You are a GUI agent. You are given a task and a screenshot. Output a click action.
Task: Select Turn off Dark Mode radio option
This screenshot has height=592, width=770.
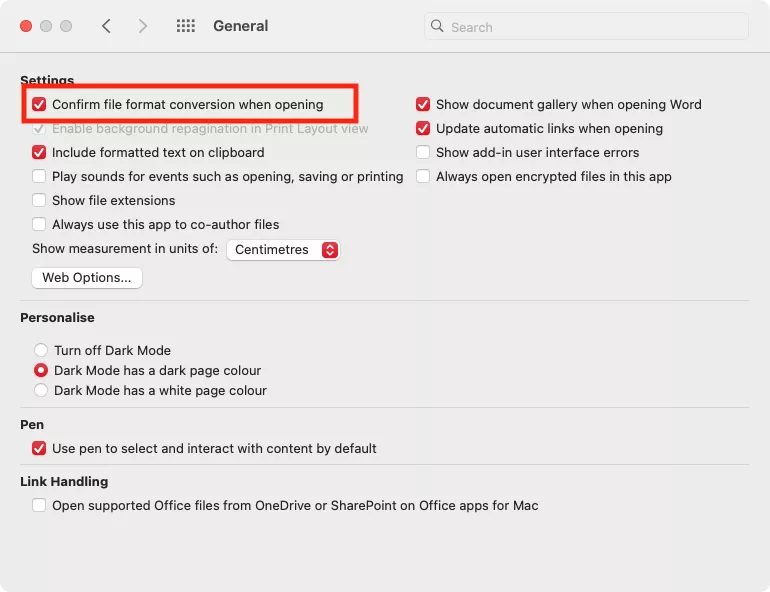click(41, 350)
